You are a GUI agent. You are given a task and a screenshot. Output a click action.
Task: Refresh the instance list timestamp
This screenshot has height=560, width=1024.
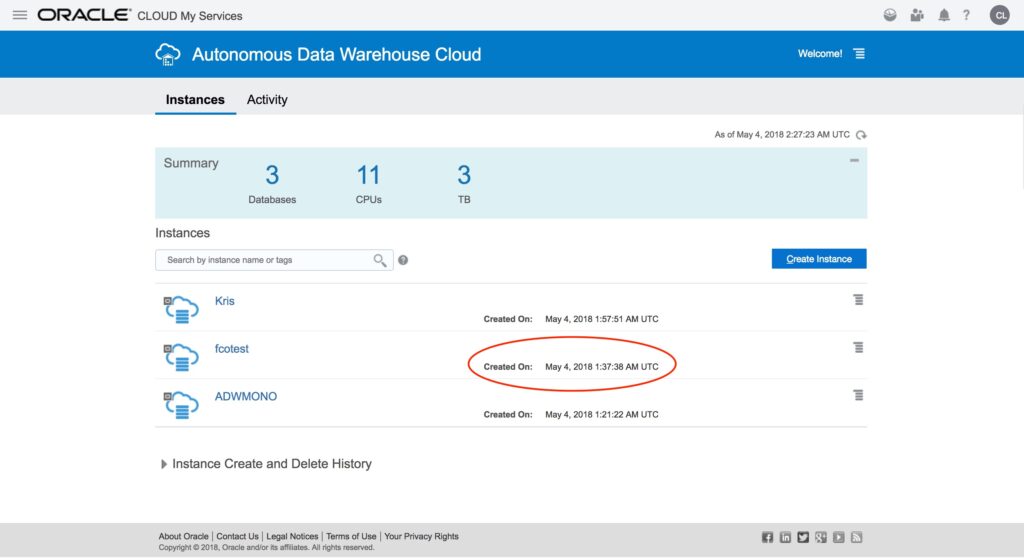point(861,135)
